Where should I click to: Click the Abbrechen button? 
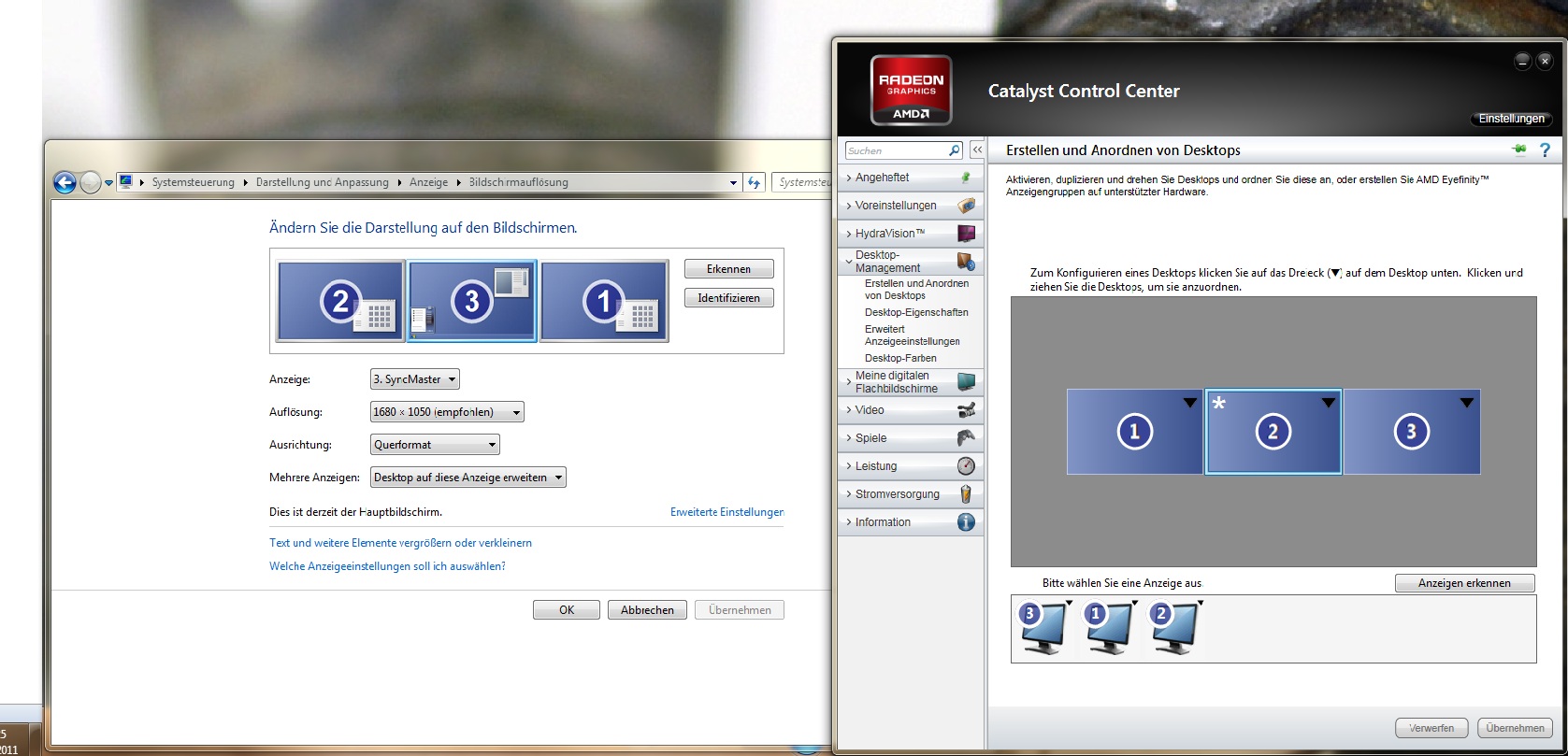647,610
